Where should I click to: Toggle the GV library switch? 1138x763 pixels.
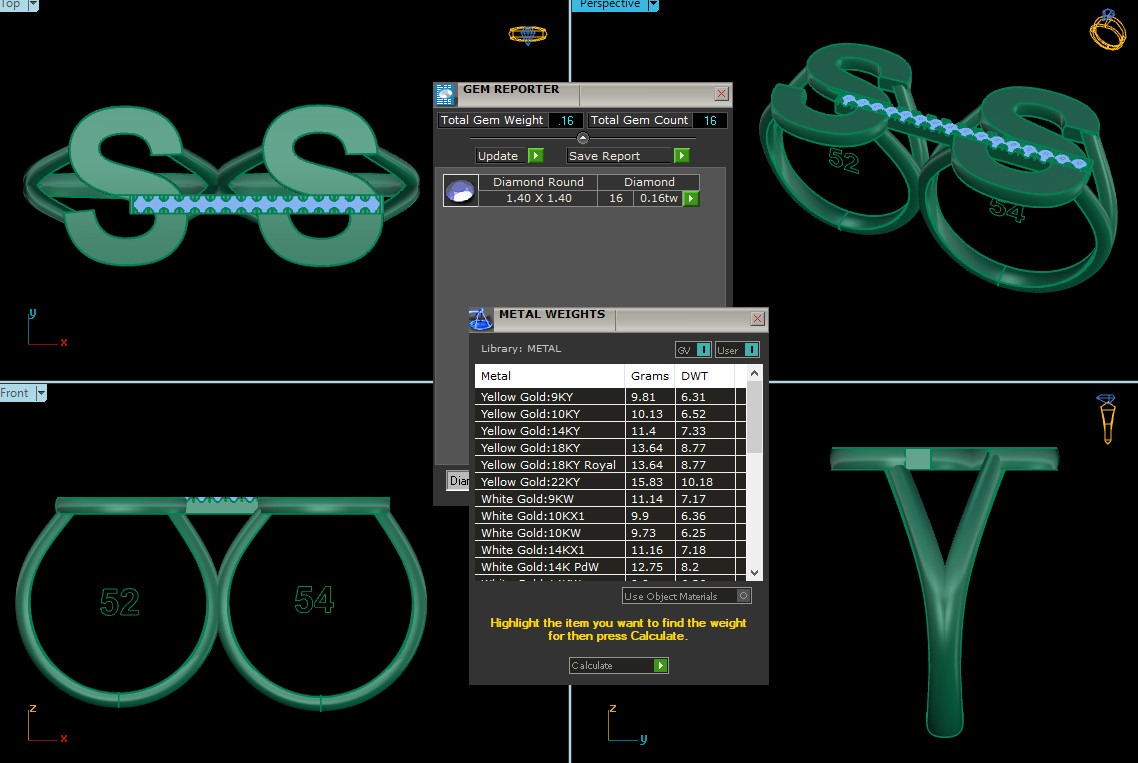click(x=693, y=350)
